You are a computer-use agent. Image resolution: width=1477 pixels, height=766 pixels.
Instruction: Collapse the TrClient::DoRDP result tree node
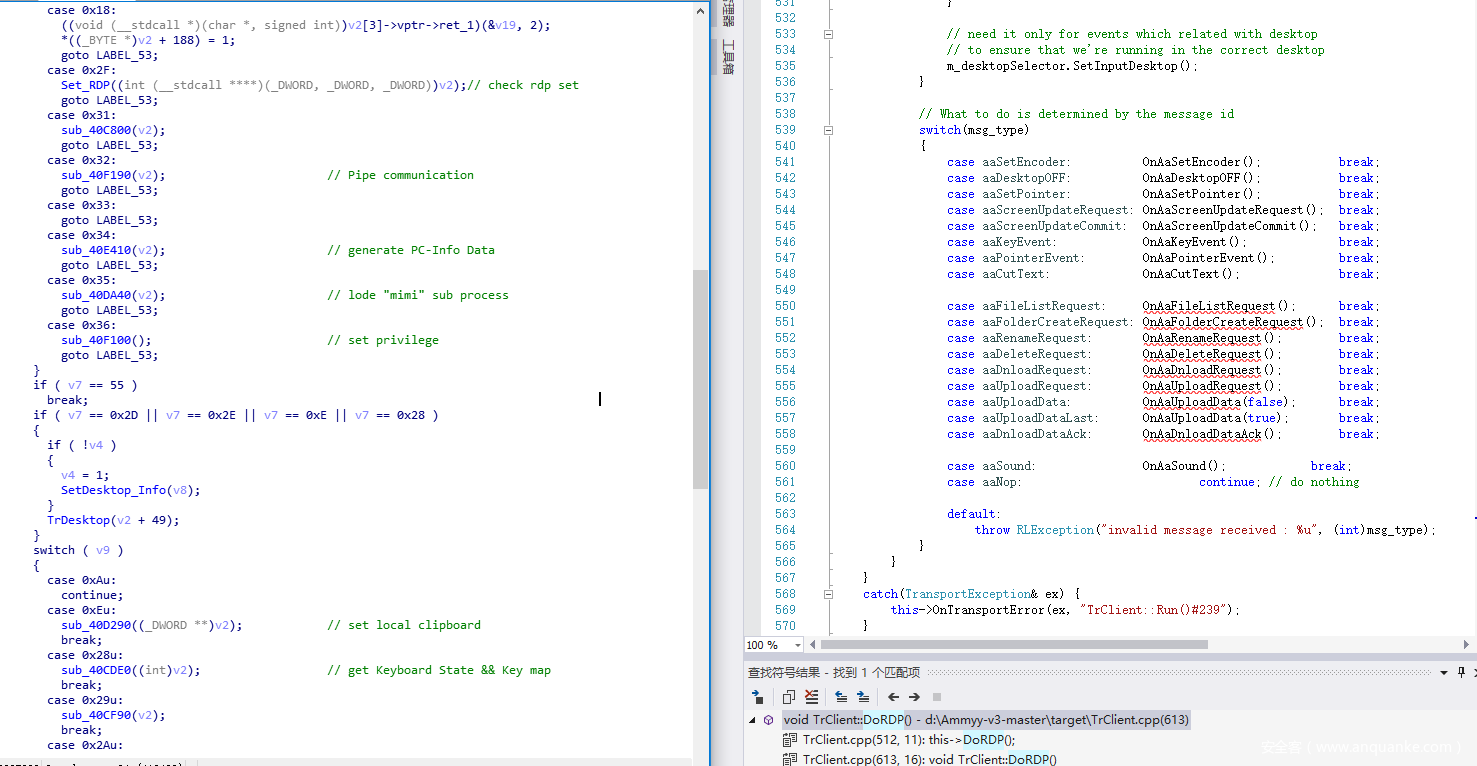pos(752,720)
